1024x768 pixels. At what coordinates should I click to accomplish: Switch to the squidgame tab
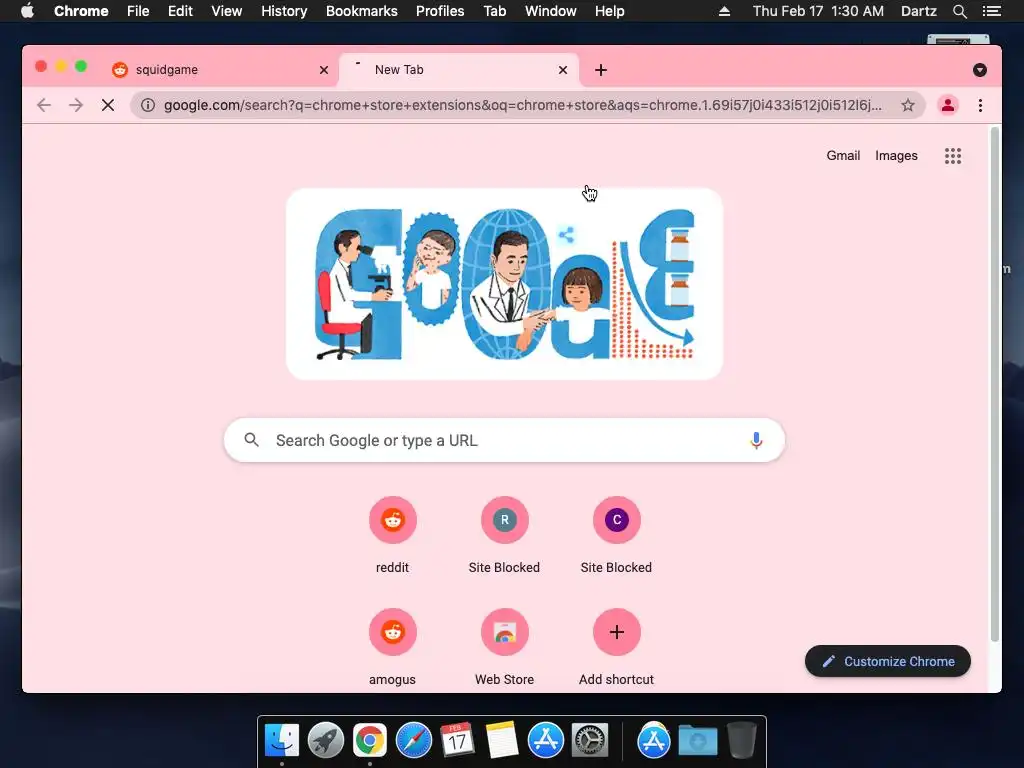pyautogui.click(x=221, y=70)
